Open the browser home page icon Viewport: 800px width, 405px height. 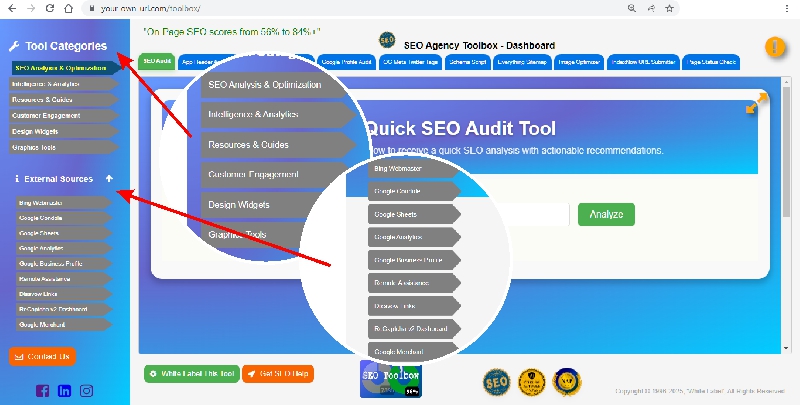tap(68, 8)
